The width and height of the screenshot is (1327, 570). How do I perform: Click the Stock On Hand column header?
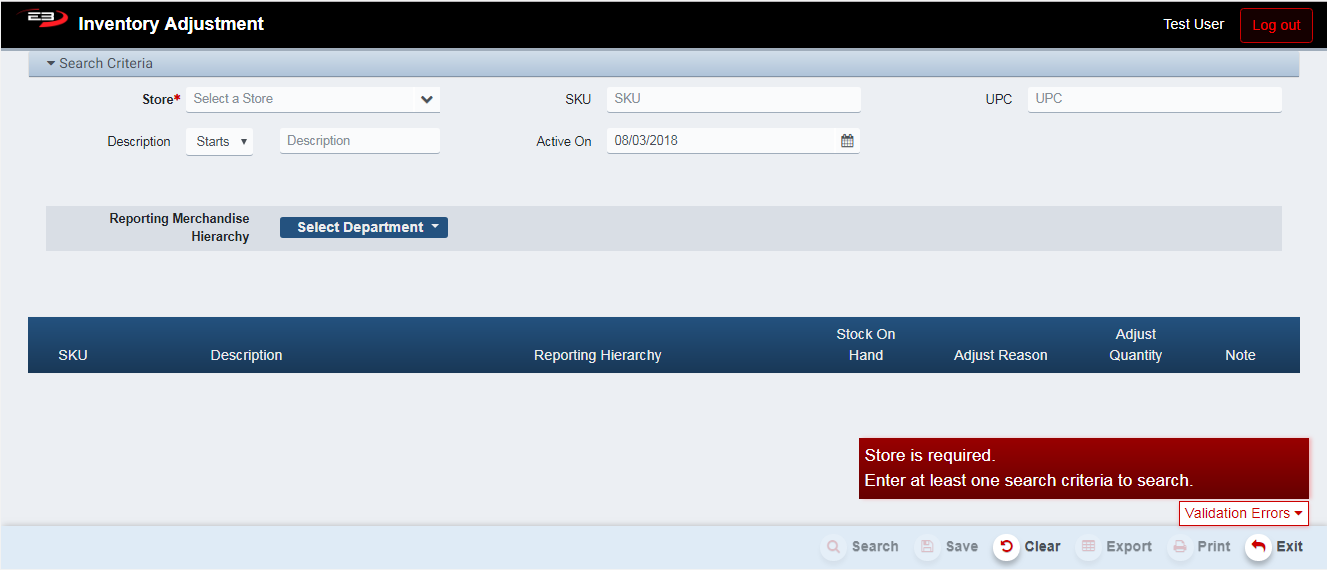coord(865,345)
